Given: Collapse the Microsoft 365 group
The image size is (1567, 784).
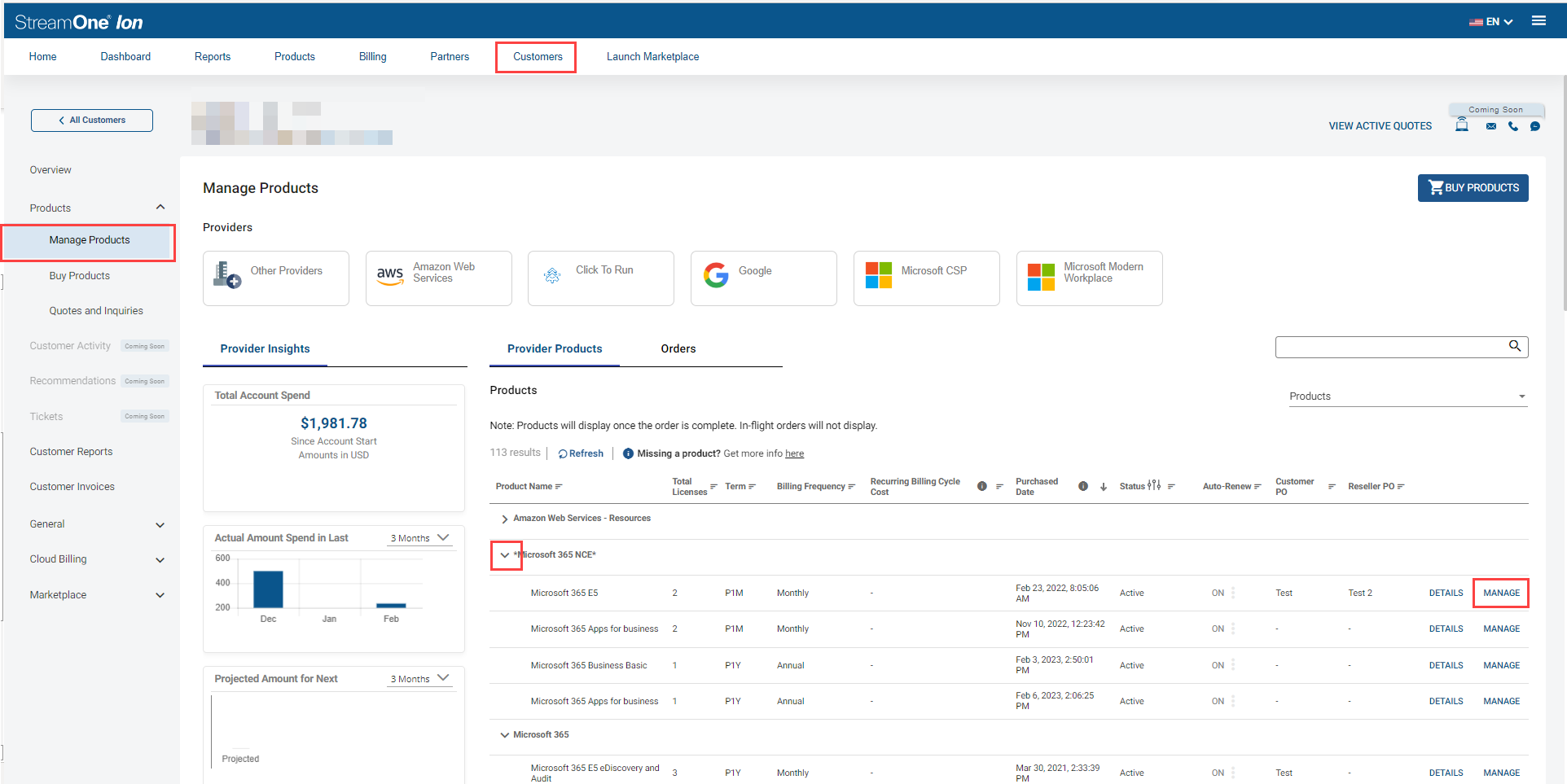Looking at the screenshot, I should click(505, 735).
